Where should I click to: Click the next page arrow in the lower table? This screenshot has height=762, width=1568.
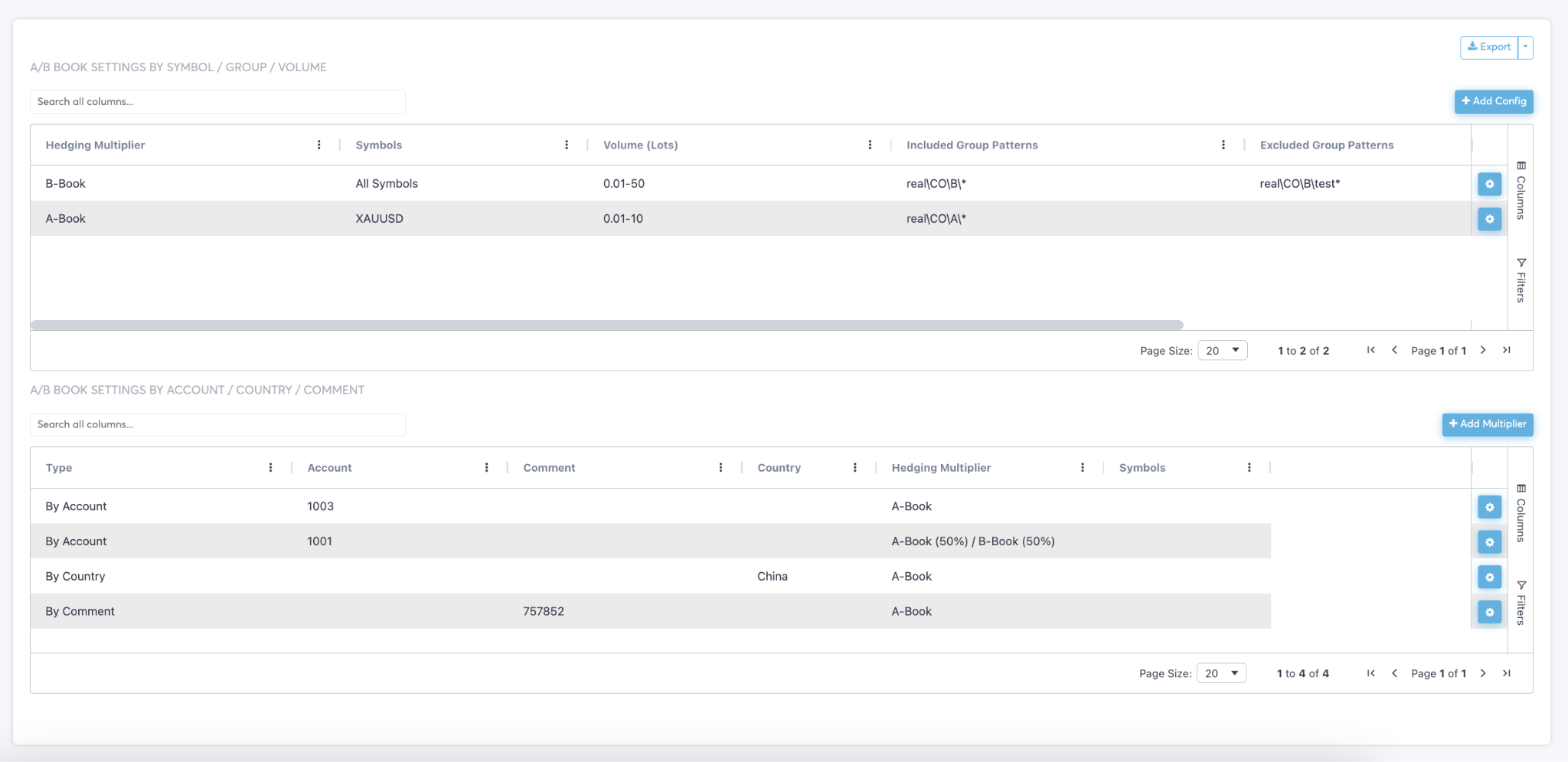point(1482,673)
